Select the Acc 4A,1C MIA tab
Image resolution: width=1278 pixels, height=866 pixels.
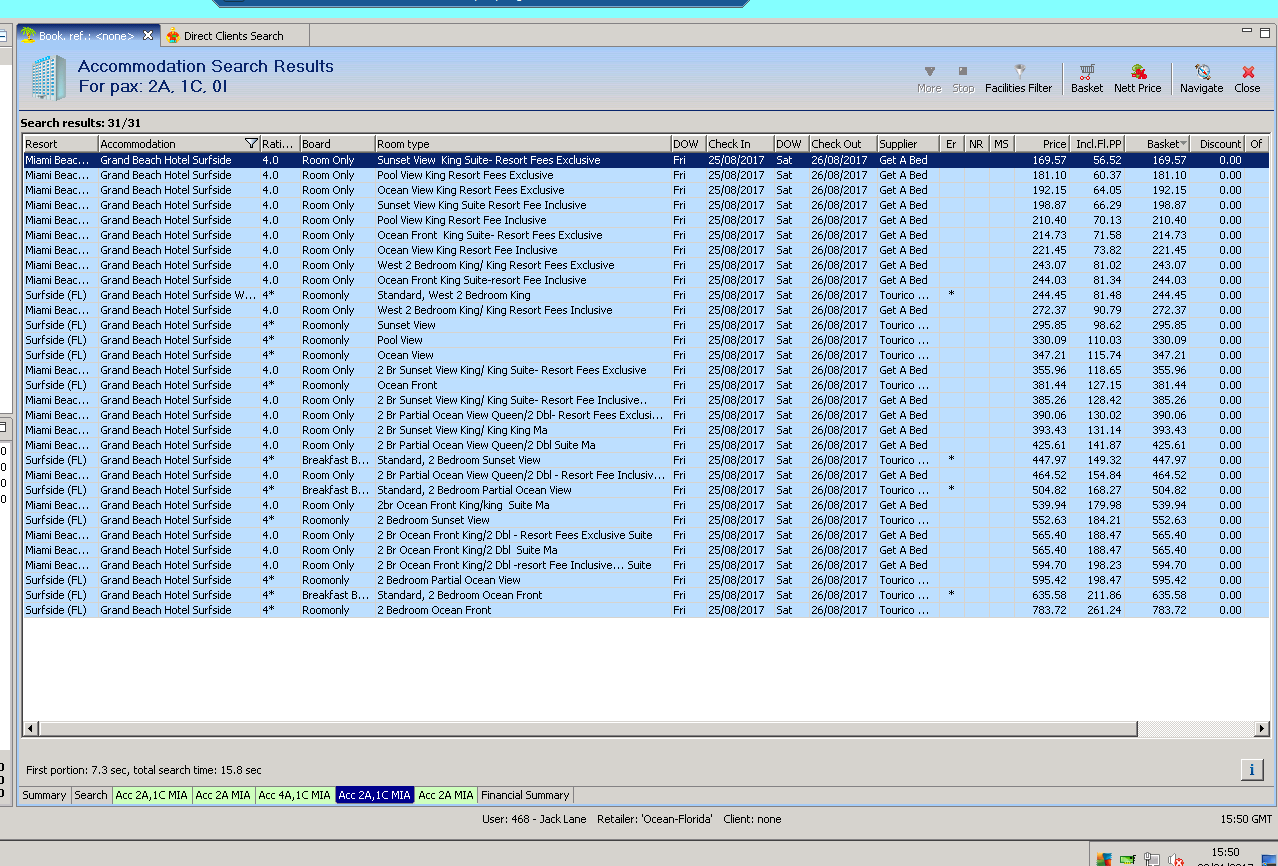(x=294, y=795)
